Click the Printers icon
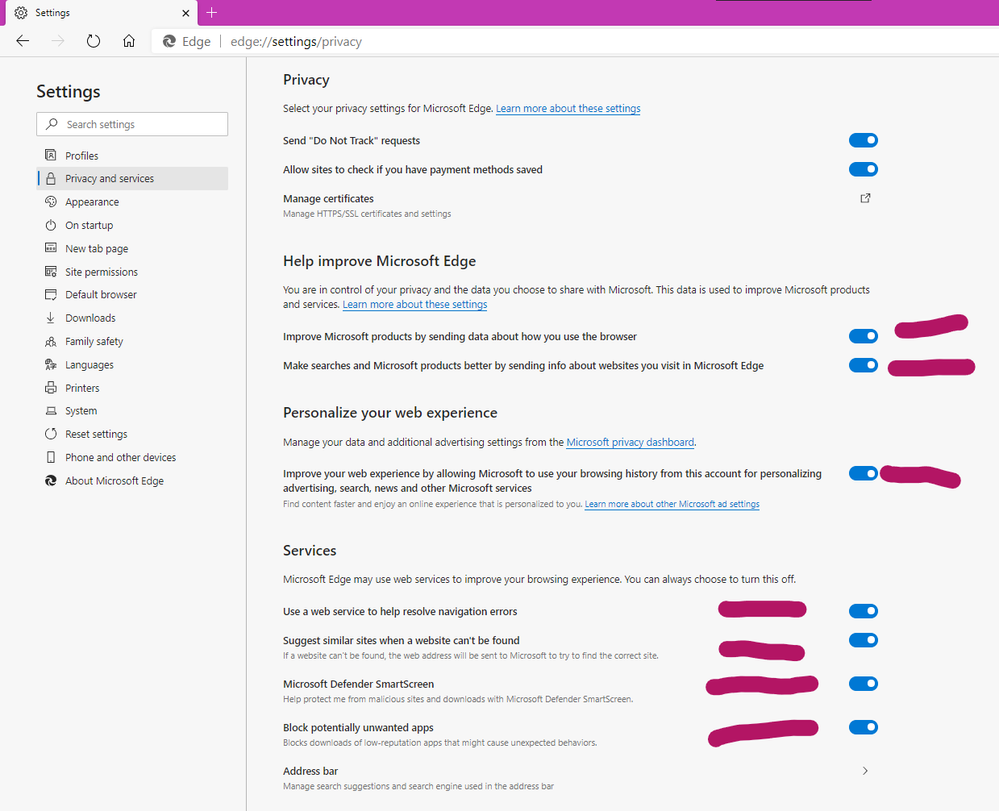 [50, 387]
